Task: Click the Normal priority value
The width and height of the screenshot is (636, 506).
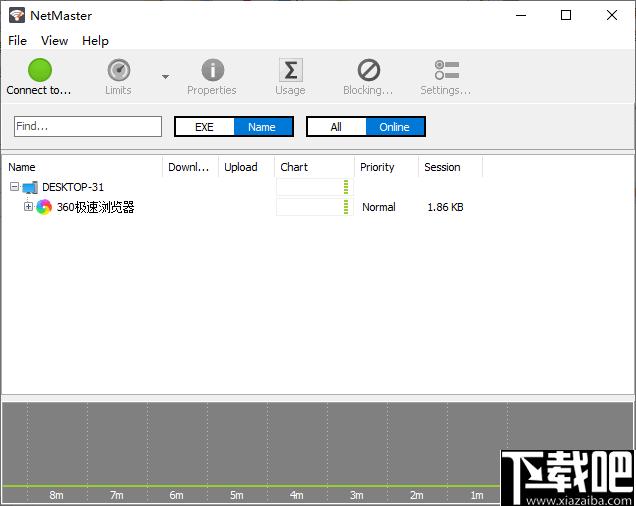Action: point(379,207)
